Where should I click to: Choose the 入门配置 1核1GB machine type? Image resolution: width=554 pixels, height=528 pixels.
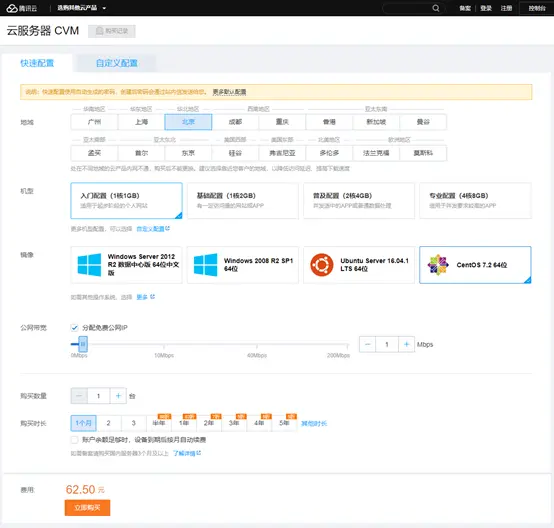(x=126, y=200)
